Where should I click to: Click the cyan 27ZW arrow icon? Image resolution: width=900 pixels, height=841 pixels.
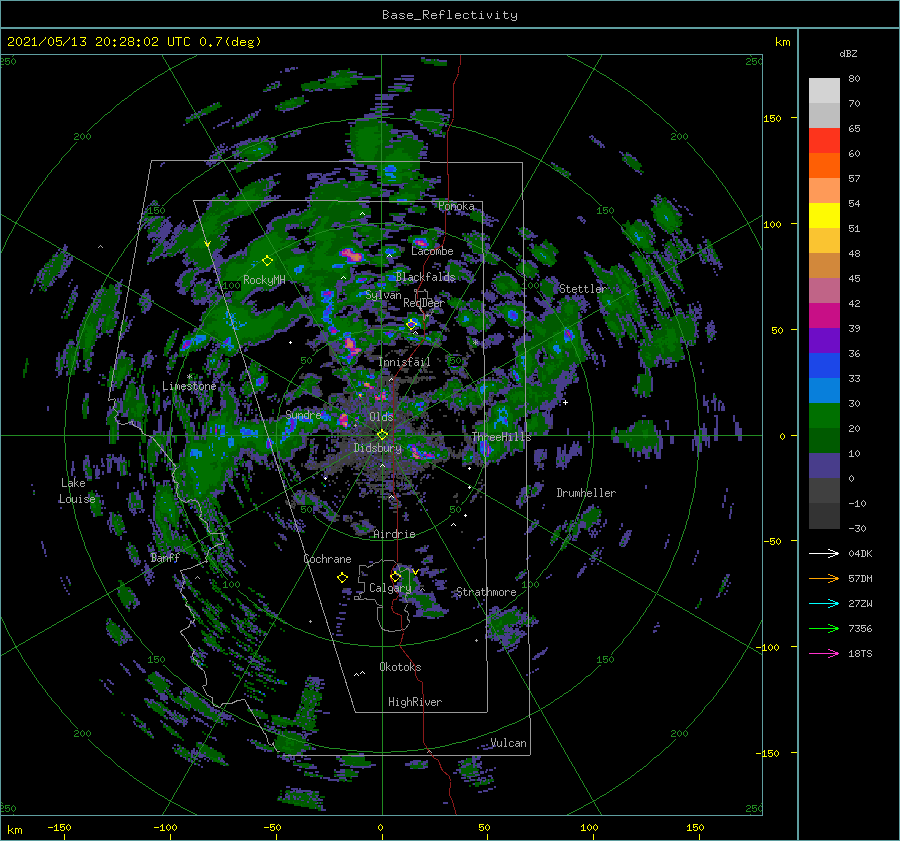pos(824,604)
